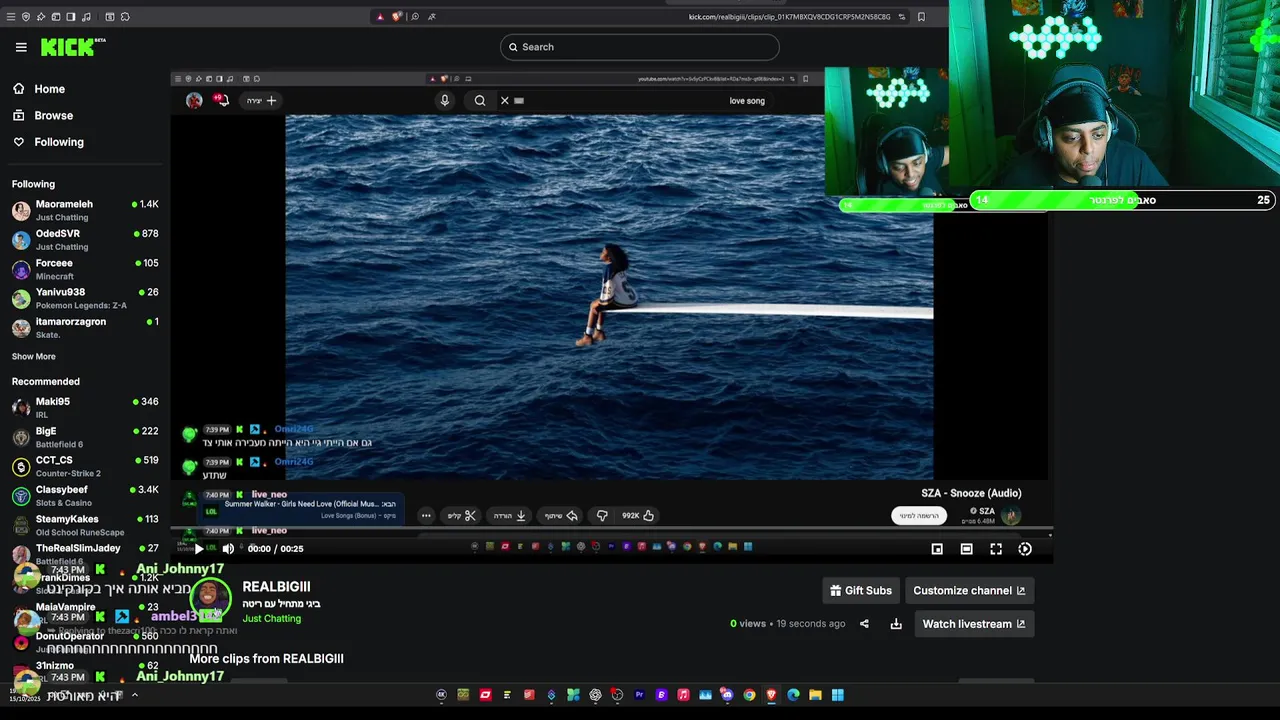The height and width of the screenshot is (720, 1280).
Task: Click YouTube share button in clip
Action: pyautogui.click(x=562, y=516)
